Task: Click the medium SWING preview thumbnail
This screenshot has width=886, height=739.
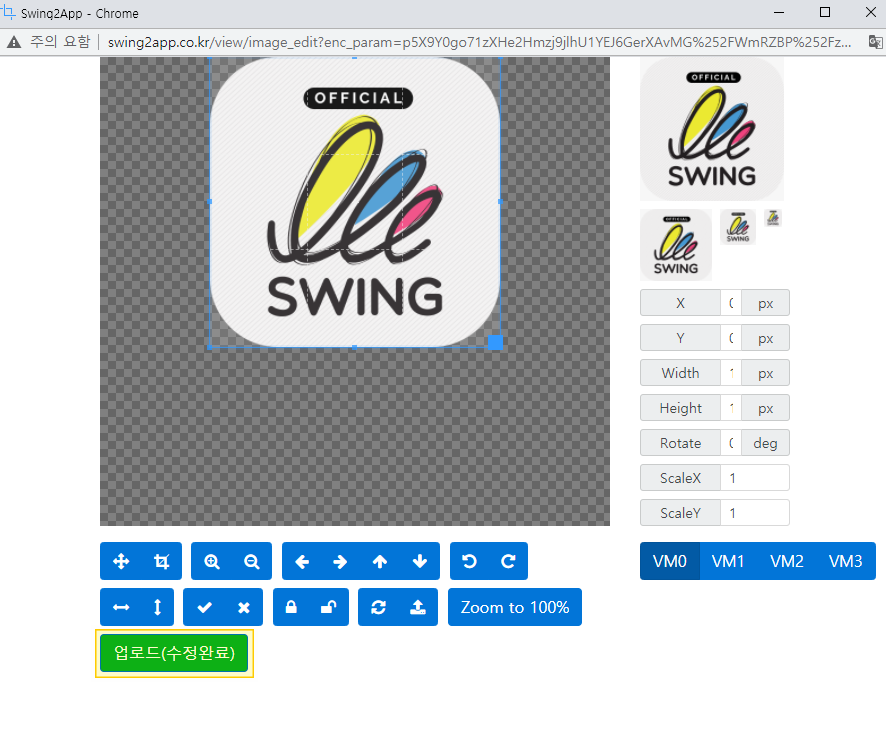Action: [x=675, y=245]
